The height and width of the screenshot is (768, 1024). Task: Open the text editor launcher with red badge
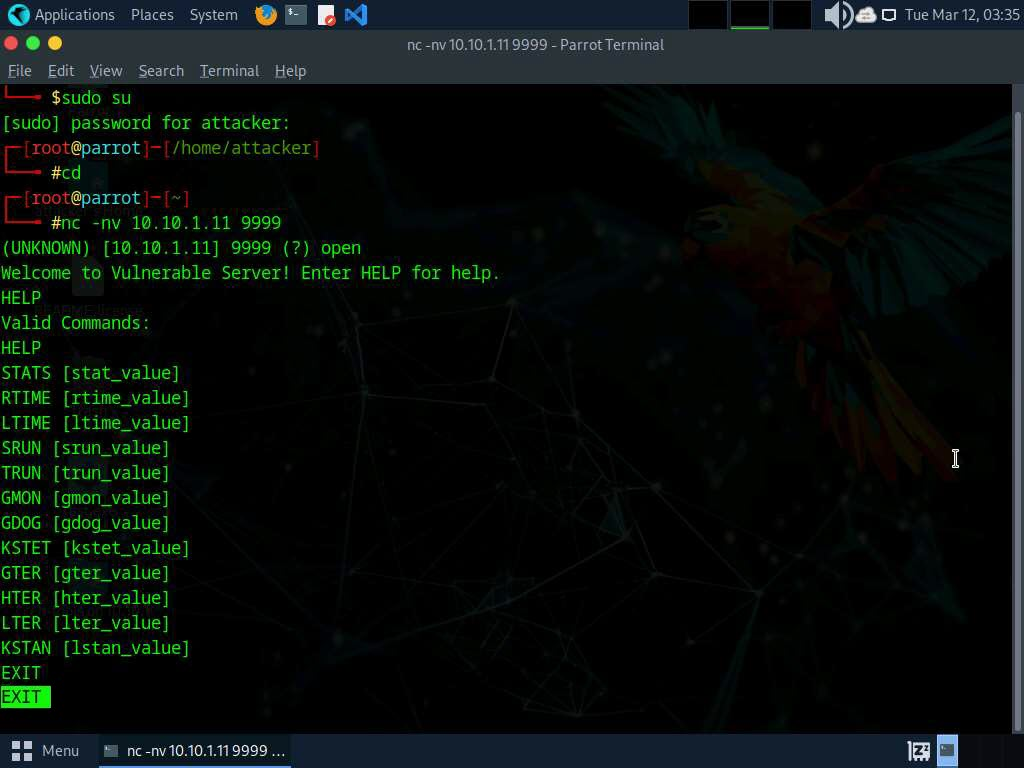coord(326,15)
